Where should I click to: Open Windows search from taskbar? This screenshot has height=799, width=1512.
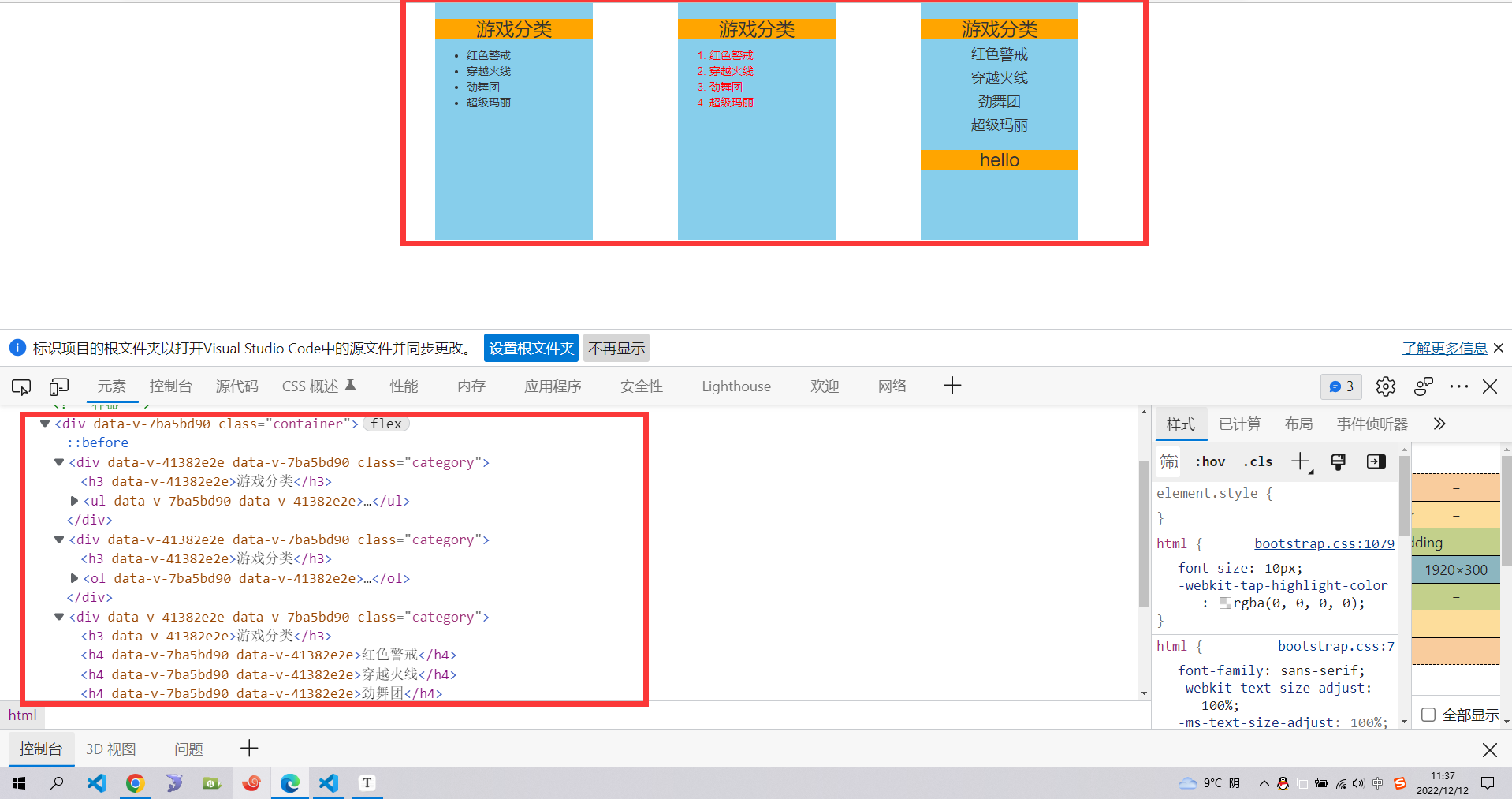tap(57, 783)
